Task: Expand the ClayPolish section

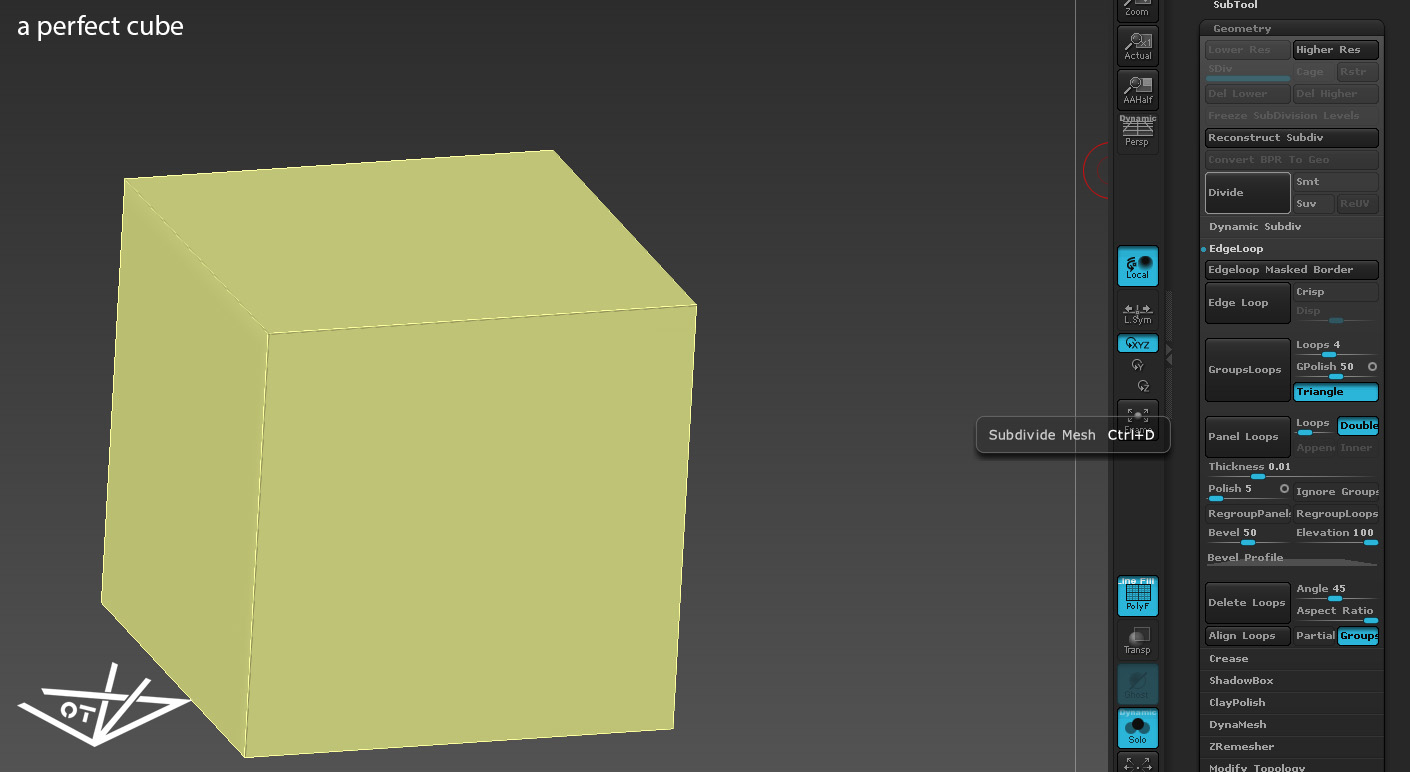Action: (x=1237, y=703)
